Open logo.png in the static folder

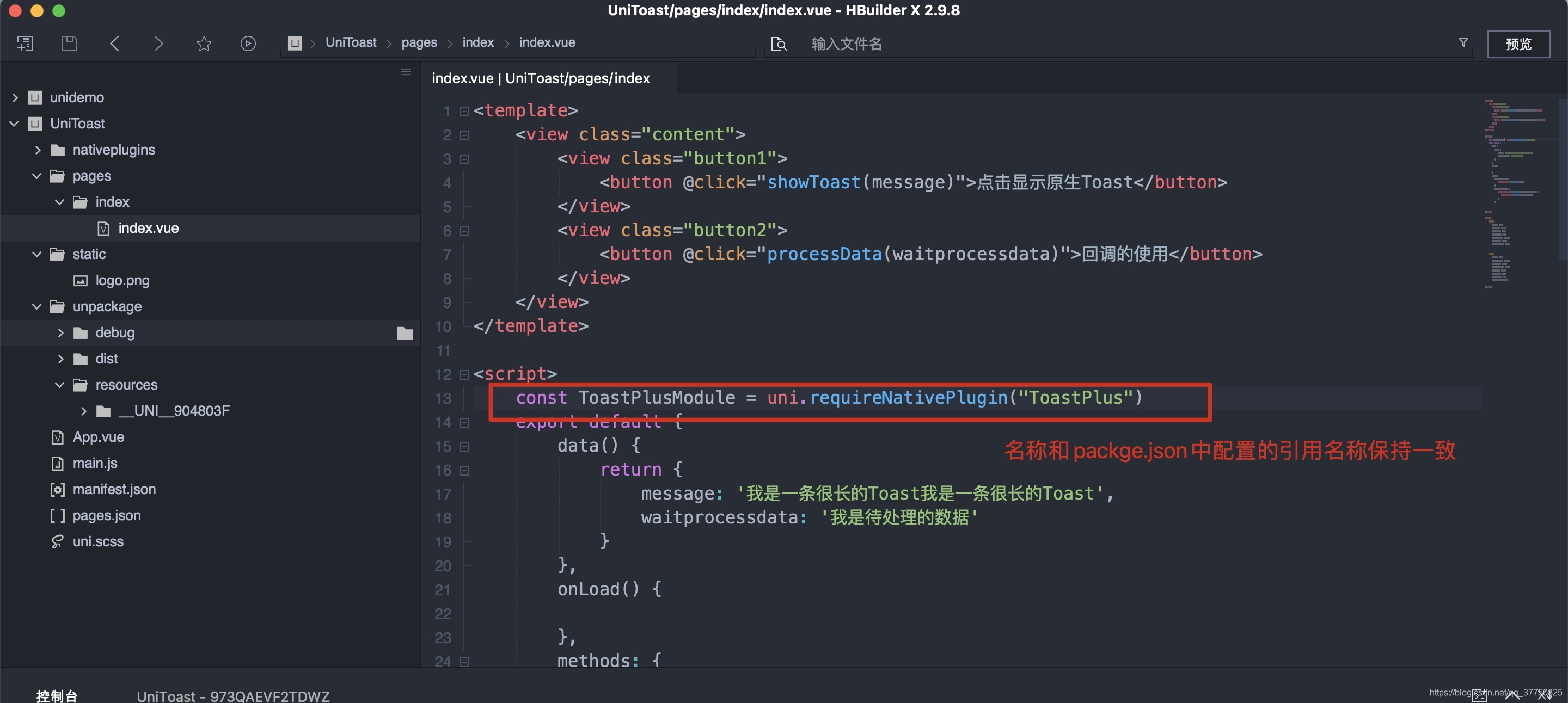122,280
